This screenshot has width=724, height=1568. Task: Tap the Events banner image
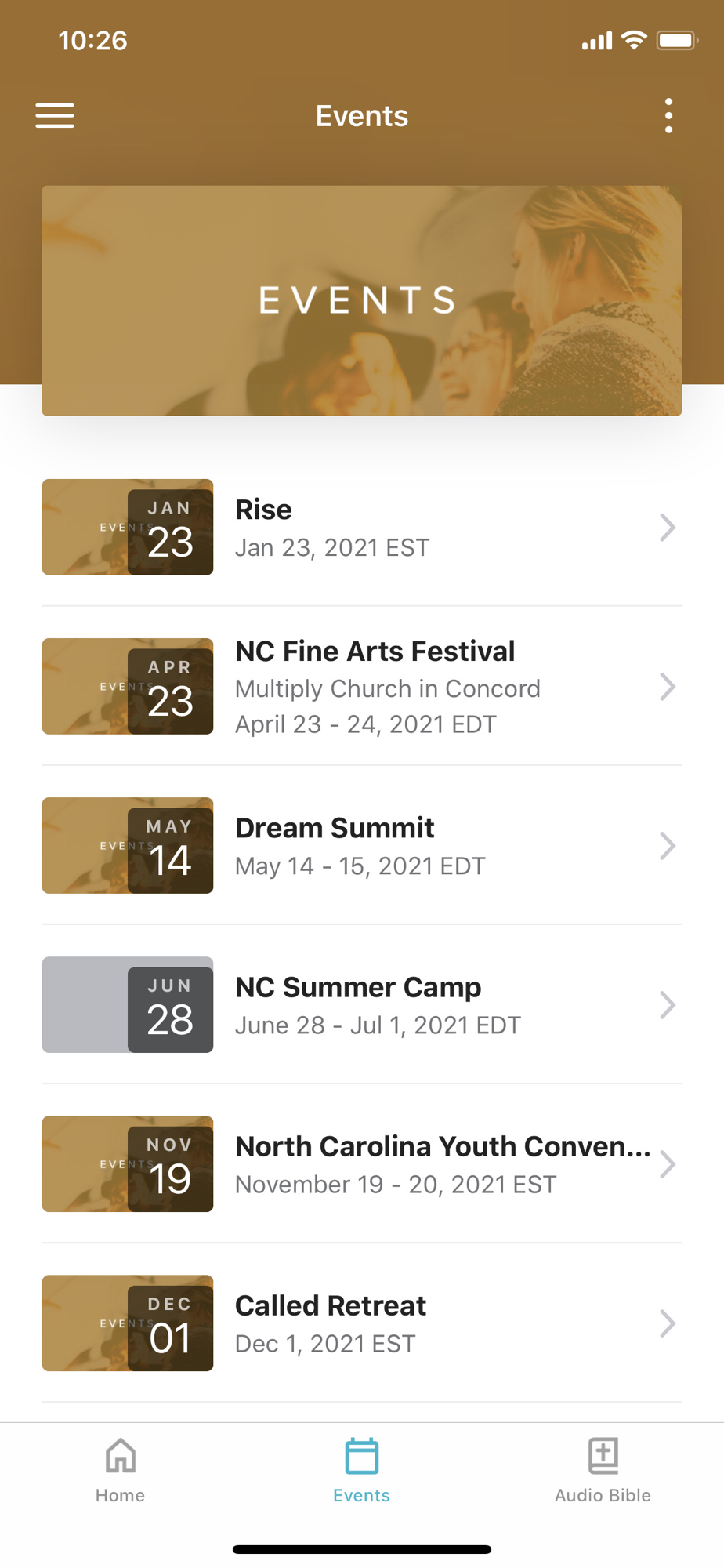pos(361,300)
